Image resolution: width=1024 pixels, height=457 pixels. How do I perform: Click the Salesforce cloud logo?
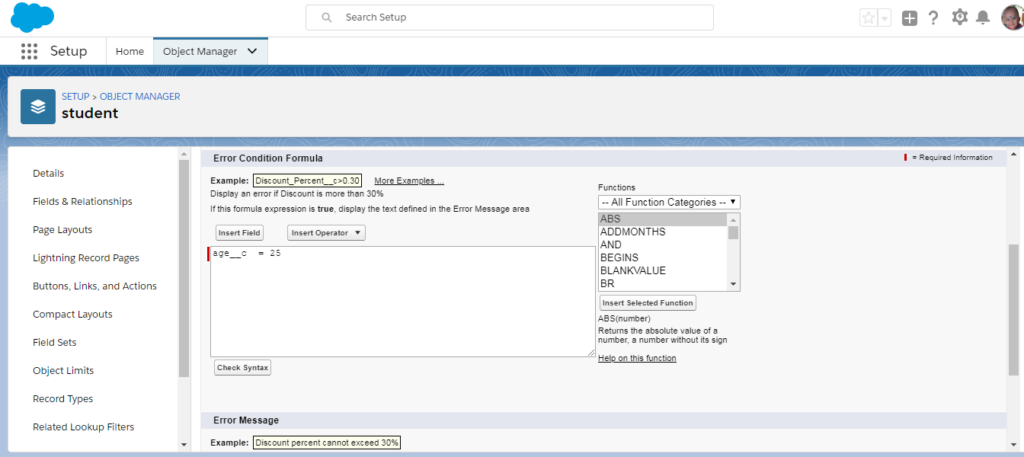32,17
